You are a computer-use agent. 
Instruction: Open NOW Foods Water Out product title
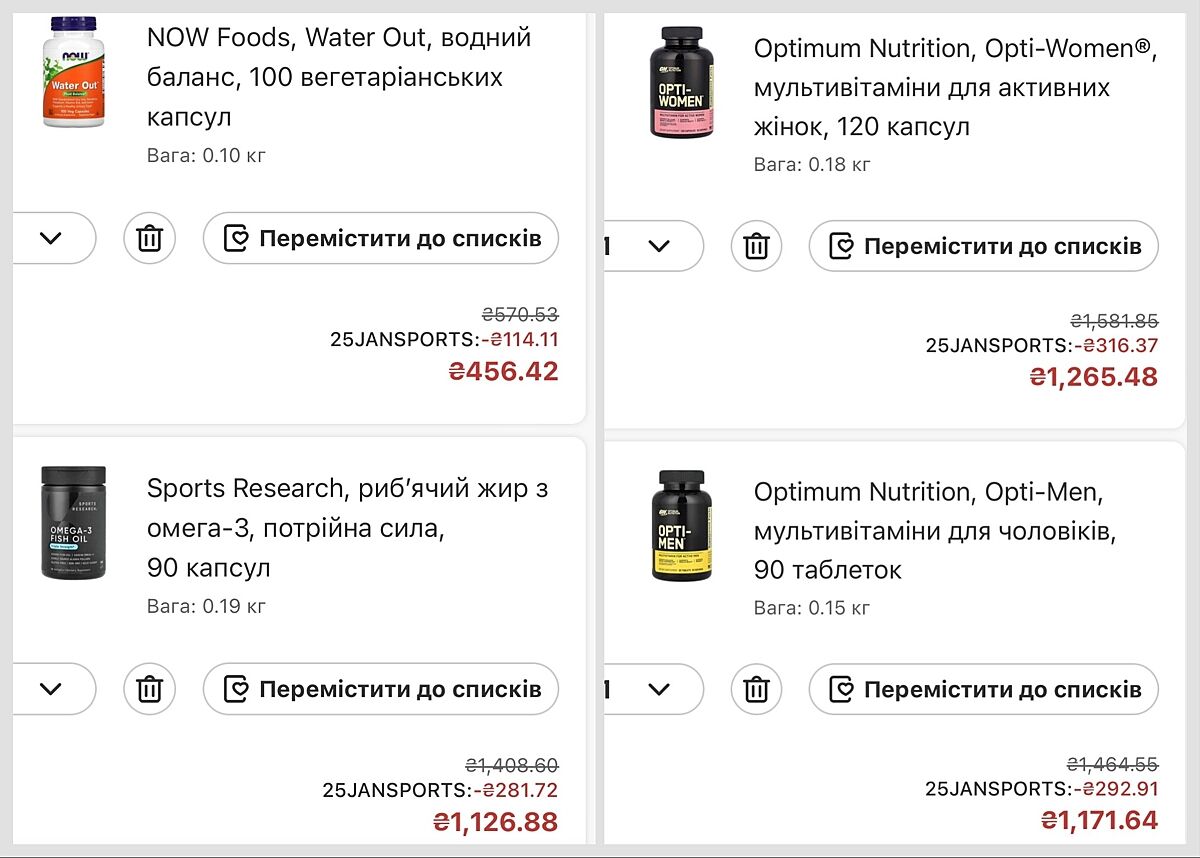(339, 77)
